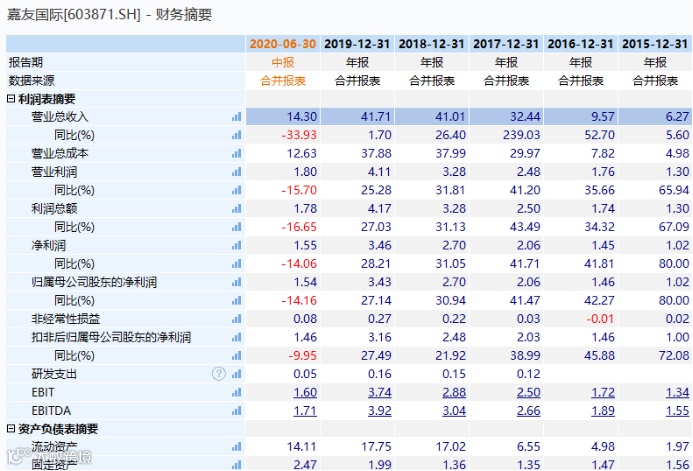Image resolution: width=693 pixels, height=471 pixels.
Task: Select 营业总收入 cell 9.57
Action: tap(580, 117)
